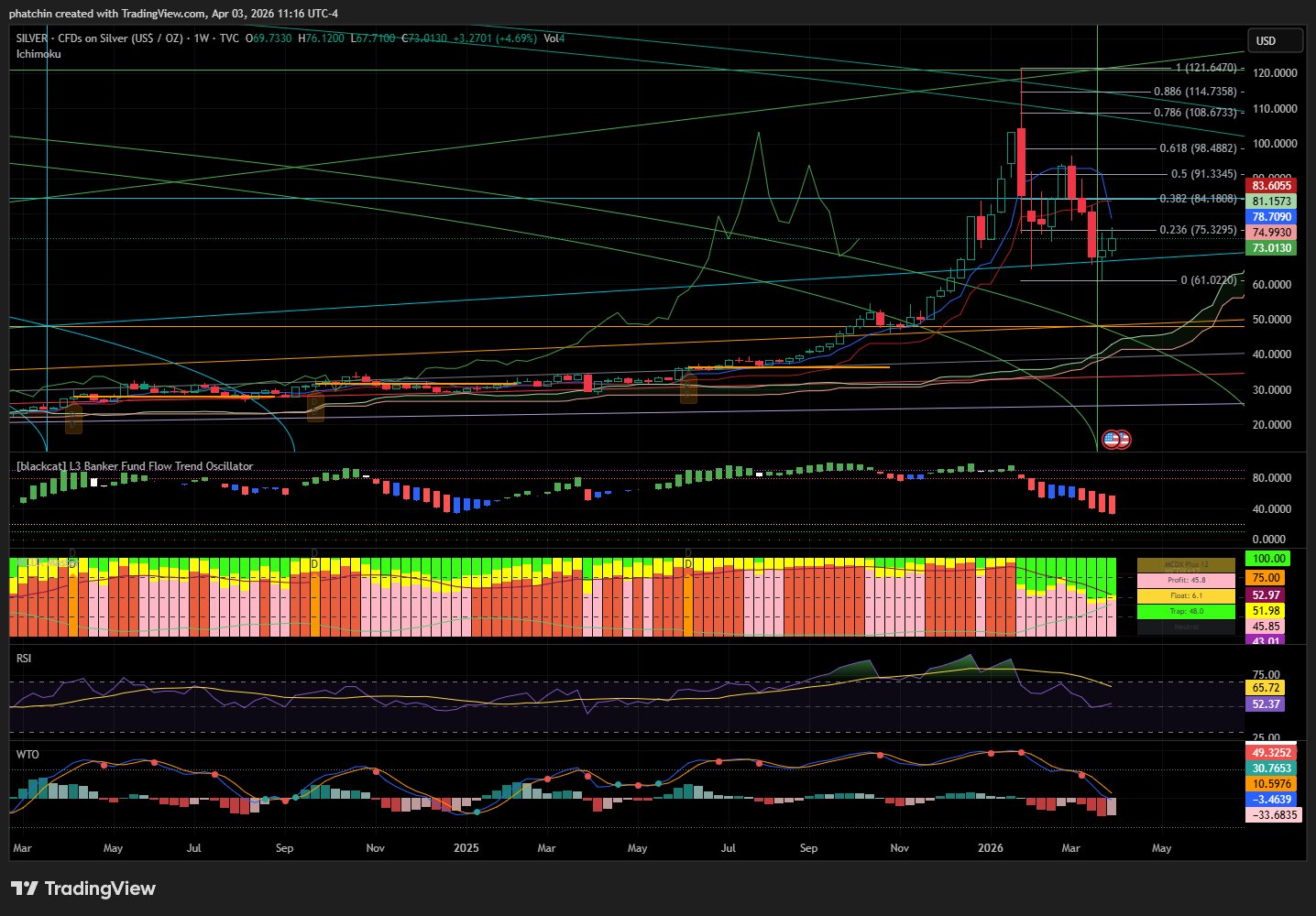This screenshot has height=916, width=1316.
Task: Click the 2026 label on the time axis
Action: point(990,848)
